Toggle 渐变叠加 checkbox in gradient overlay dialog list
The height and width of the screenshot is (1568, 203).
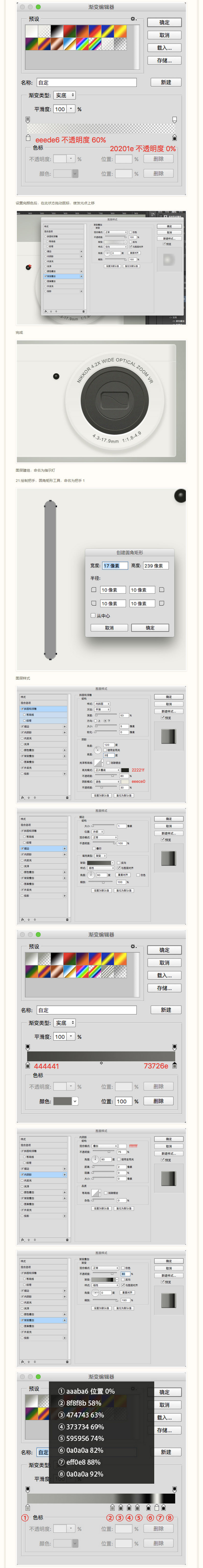pos(22,1320)
